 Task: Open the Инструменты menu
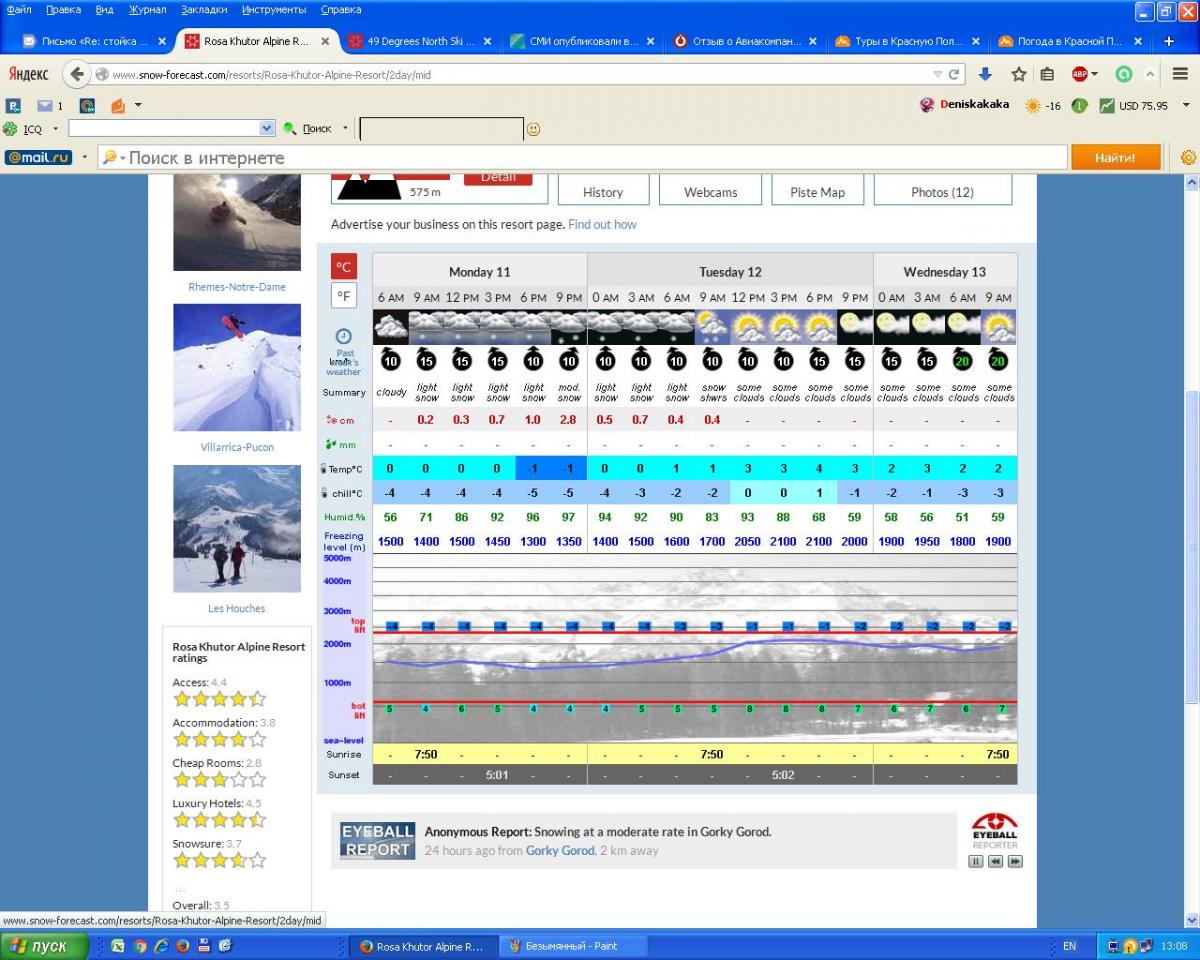[x=274, y=10]
